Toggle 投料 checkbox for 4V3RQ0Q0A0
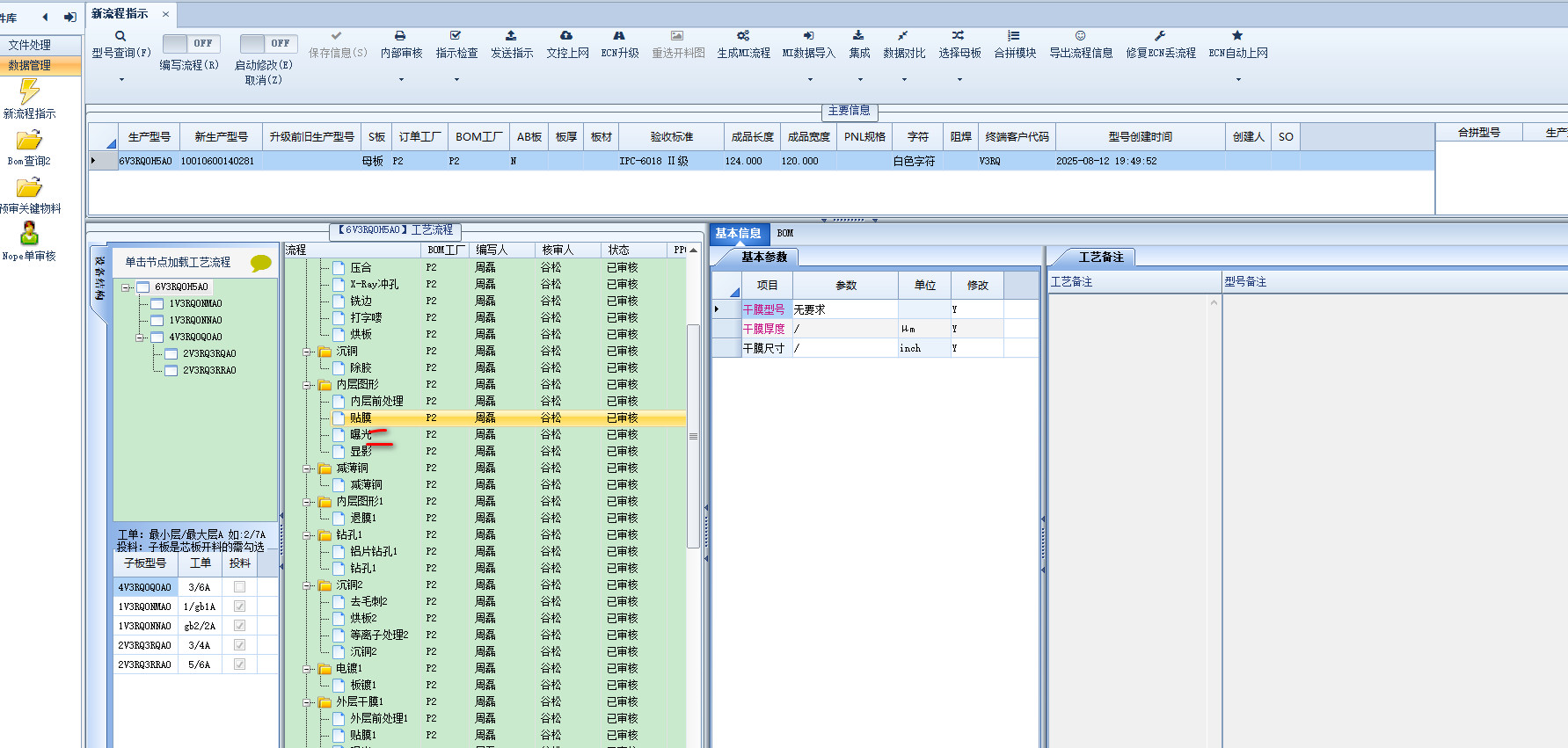The width and height of the screenshot is (1568, 748). tap(239, 587)
